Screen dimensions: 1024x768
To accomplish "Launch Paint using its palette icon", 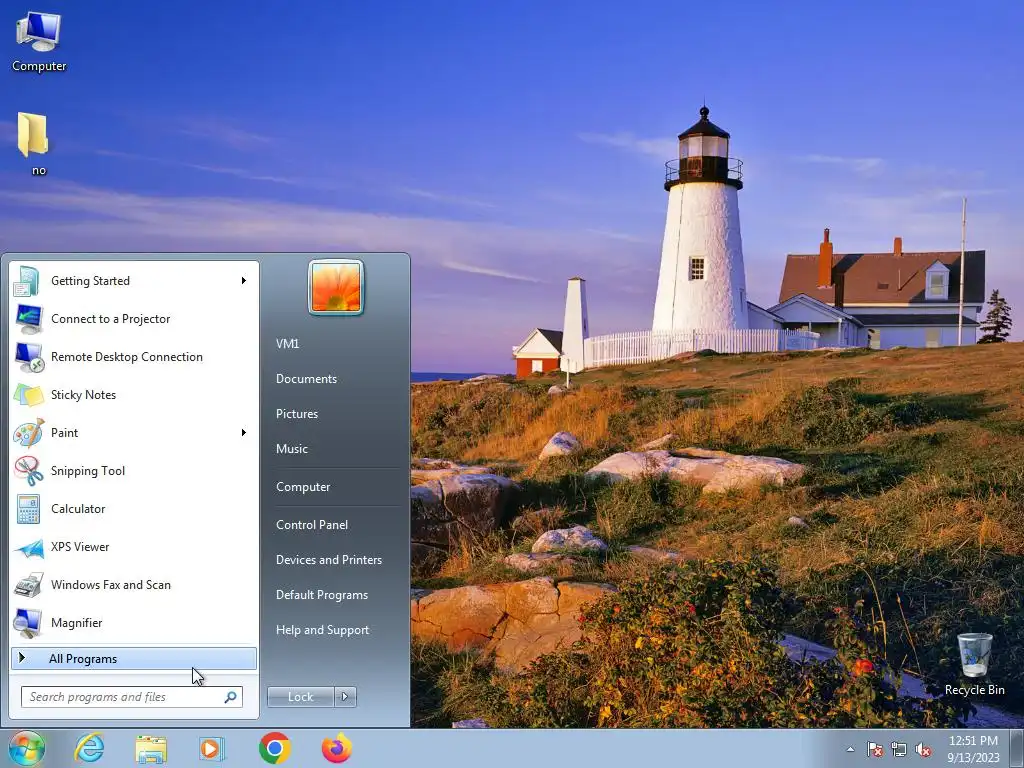I will point(28,433).
